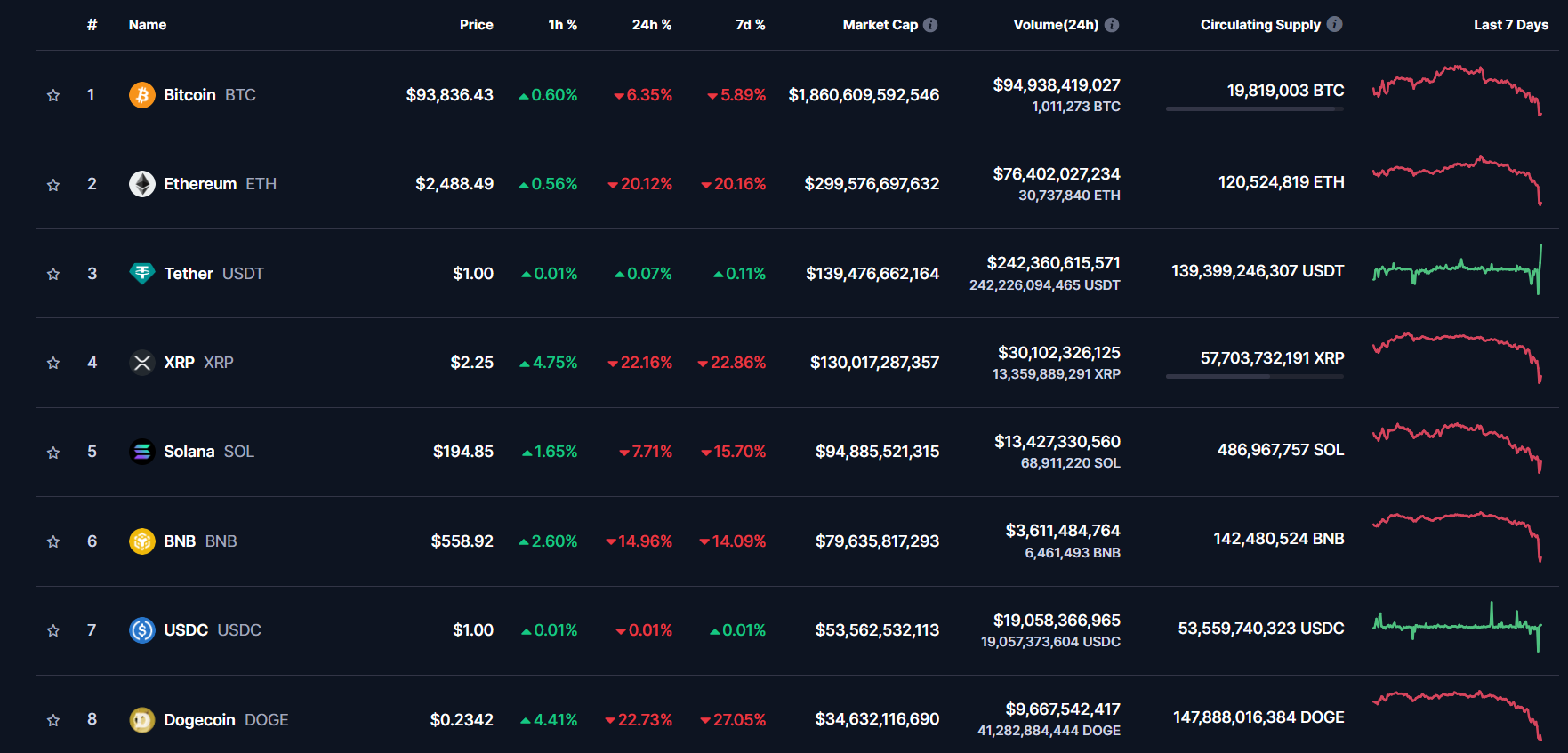Screen dimensions: 1568x753
Task: Open Tether's last 7 days sparkline chart
Action: coord(1457,269)
